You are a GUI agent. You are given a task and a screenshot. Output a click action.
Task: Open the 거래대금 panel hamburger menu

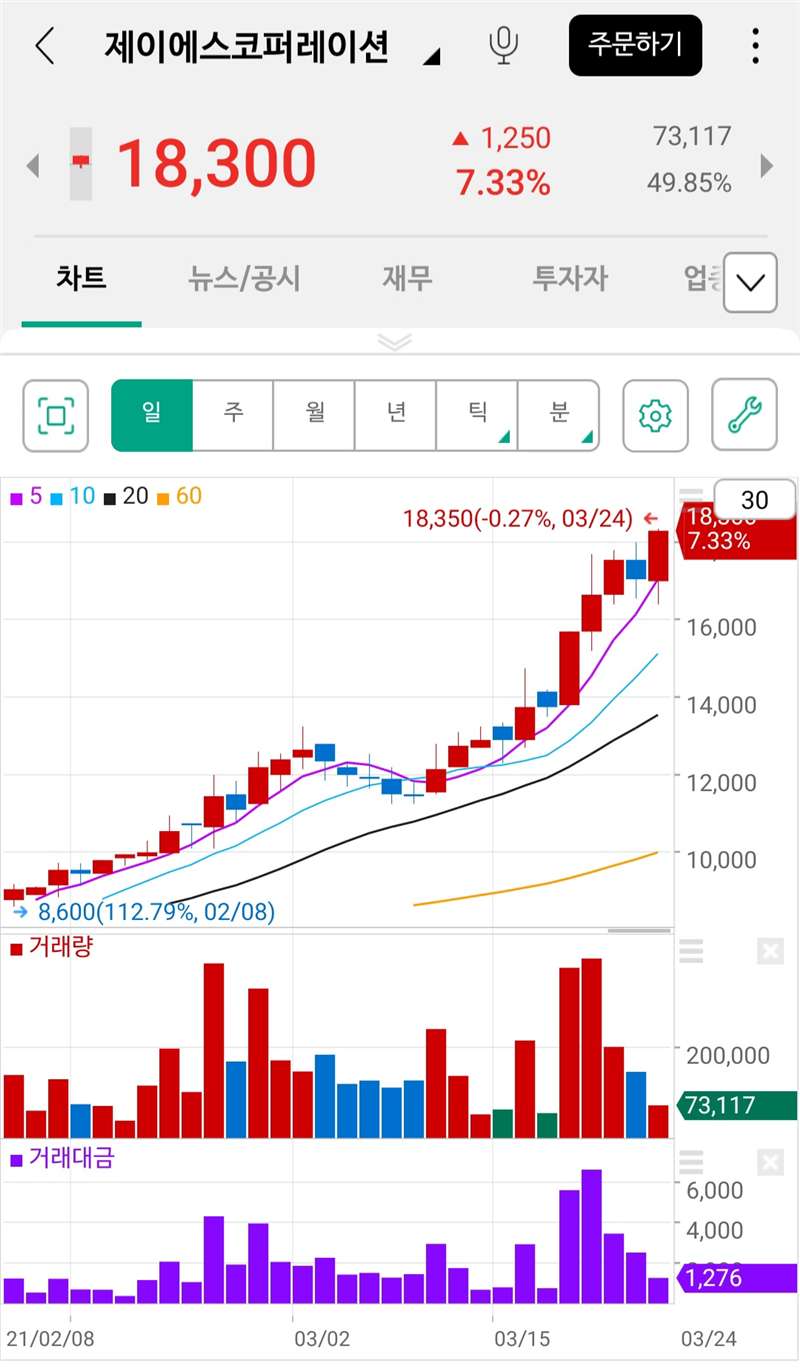point(691,1162)
